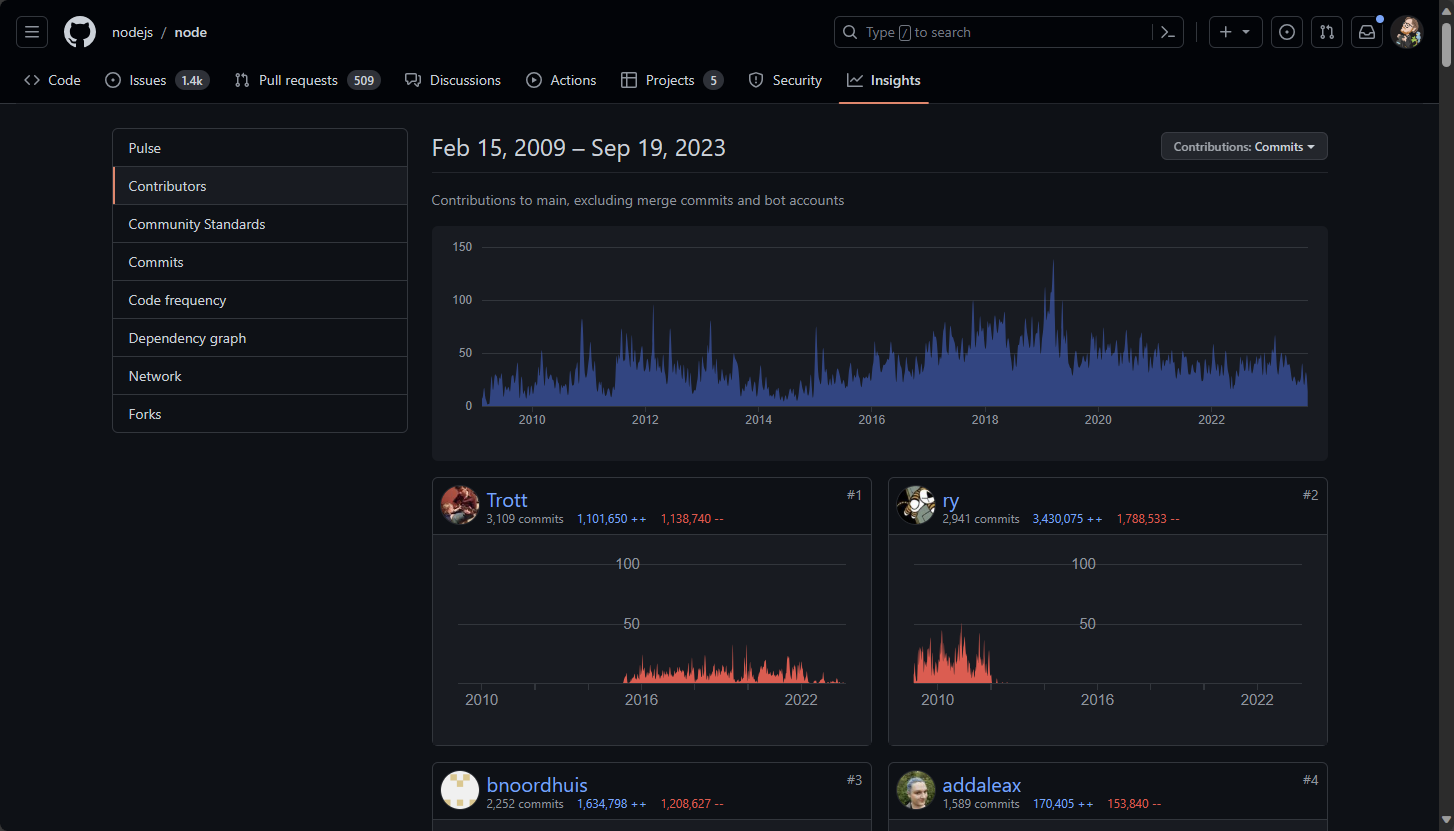1454x831 pixels.
Task: Click the Pull requests 509 counter badge
Action: point(364,80)
